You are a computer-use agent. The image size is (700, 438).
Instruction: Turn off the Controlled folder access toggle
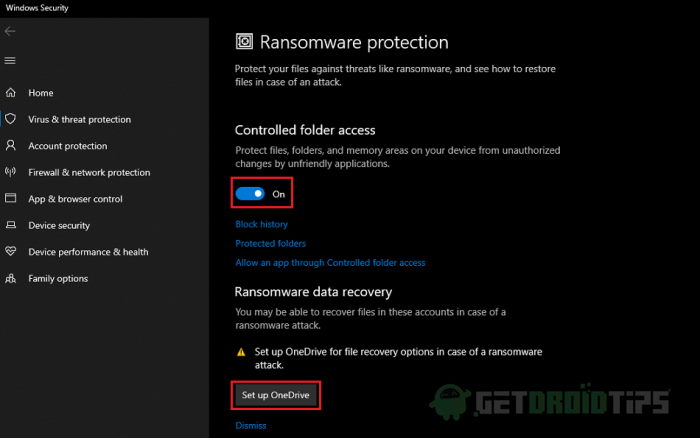pos(250,193)
